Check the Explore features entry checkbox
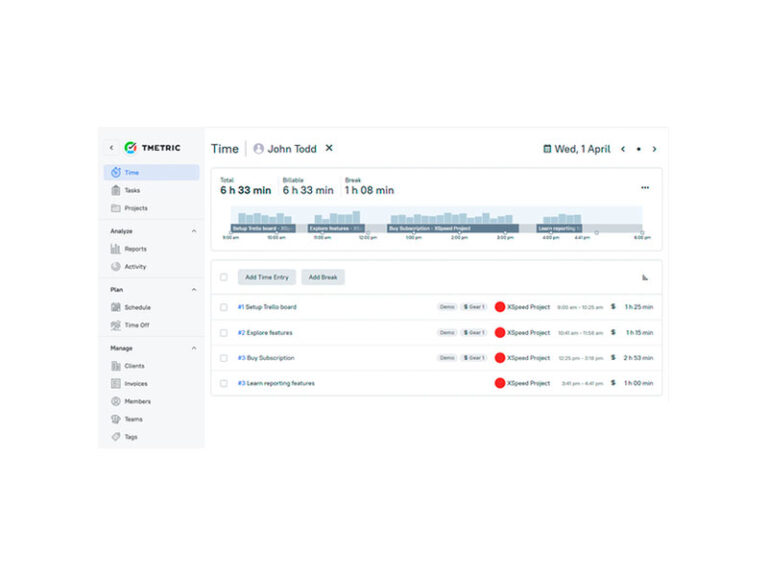Screen dimensions: 768x576 coord(224,333)
